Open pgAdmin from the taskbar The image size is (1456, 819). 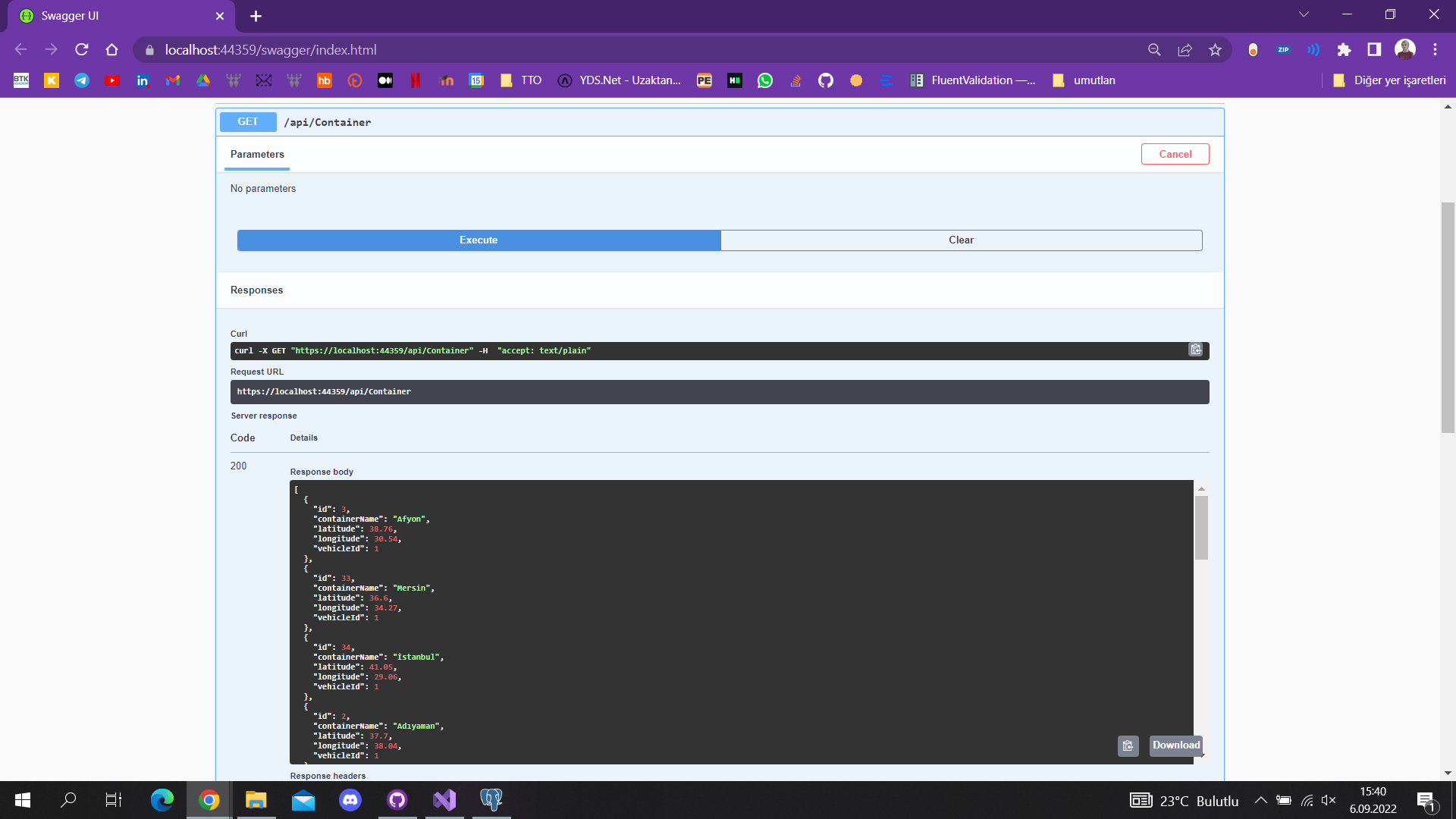pyautogui.click(x=491, y=800)
